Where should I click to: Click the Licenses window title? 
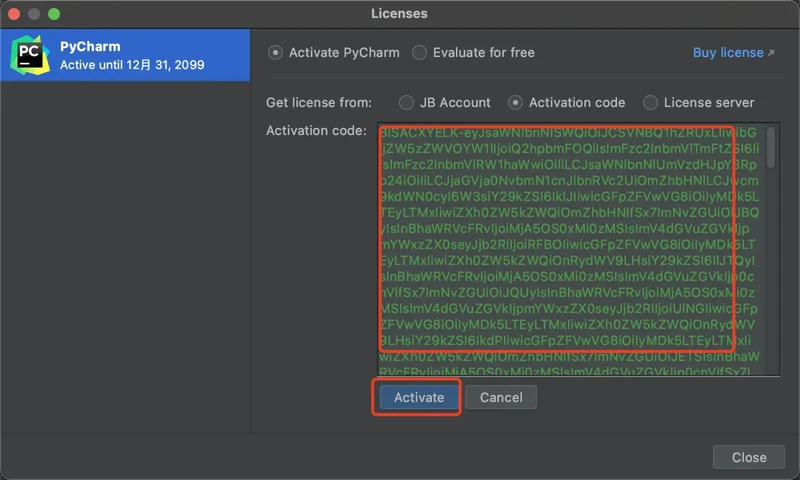399,13
